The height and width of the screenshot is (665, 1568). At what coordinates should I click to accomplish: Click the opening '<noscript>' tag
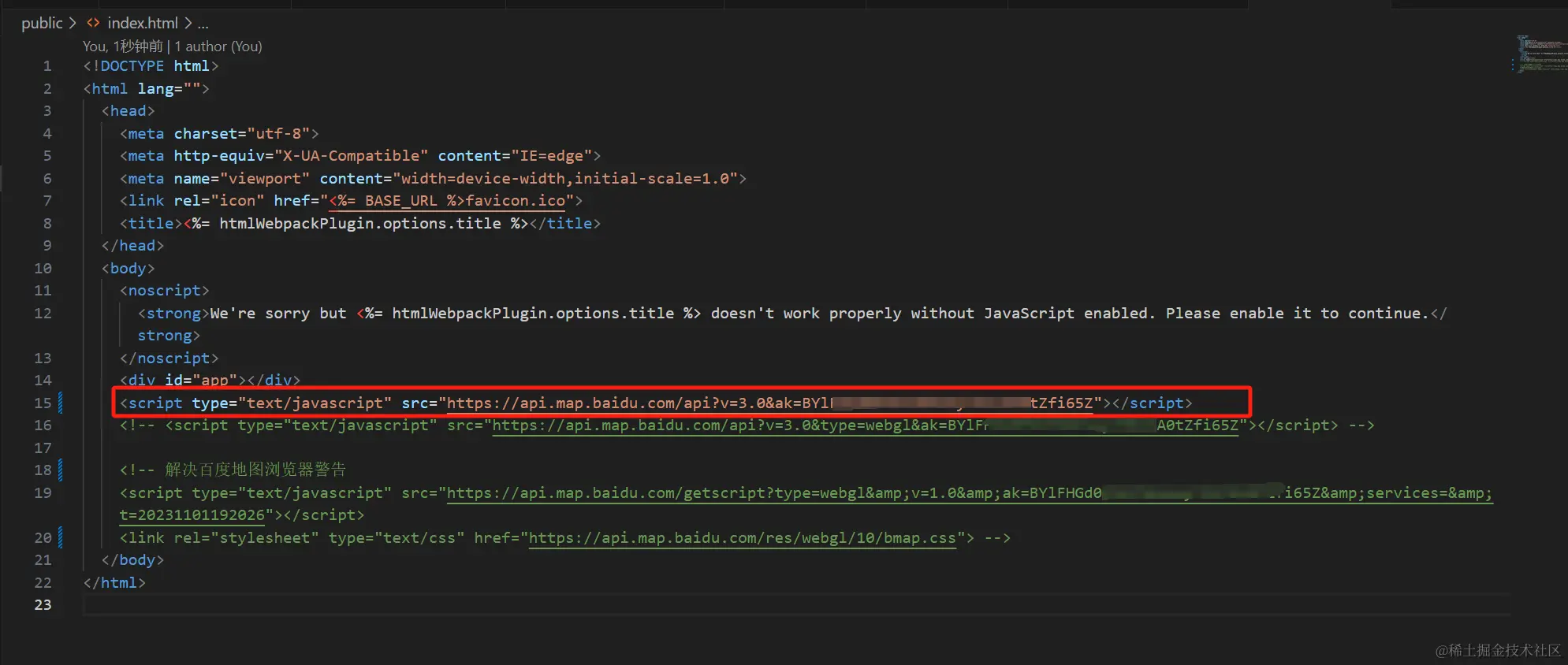point(165,291)
